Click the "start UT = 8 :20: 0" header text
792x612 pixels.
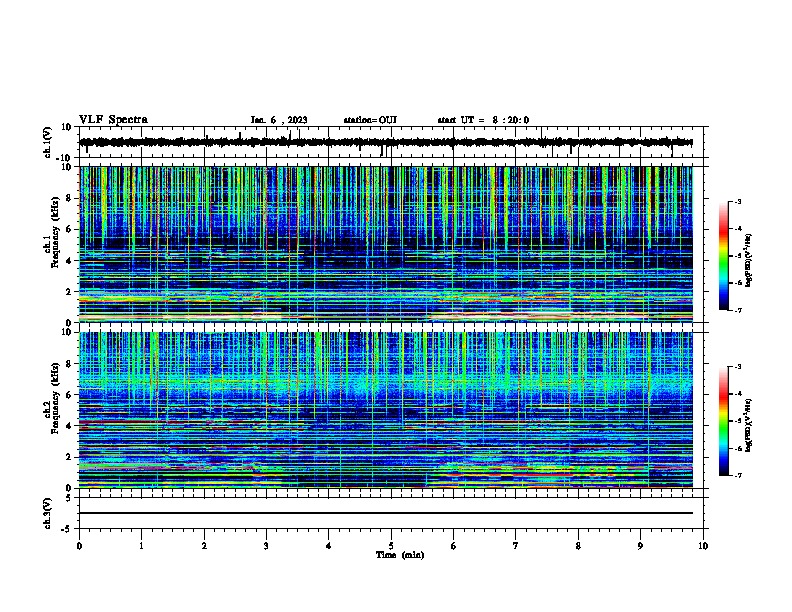click(x=483, y=120)
